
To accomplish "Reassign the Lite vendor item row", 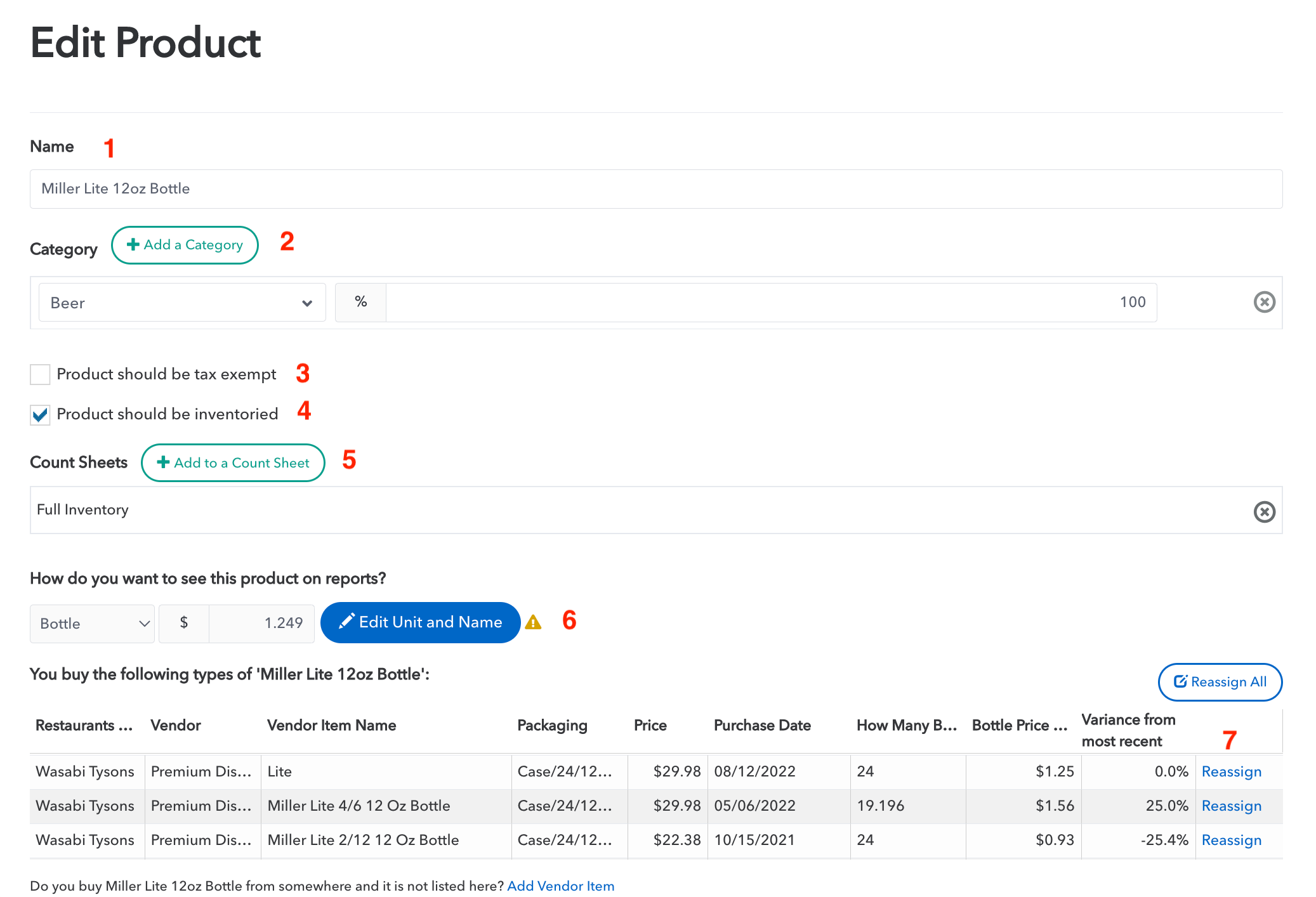I will coord(1231,771).
